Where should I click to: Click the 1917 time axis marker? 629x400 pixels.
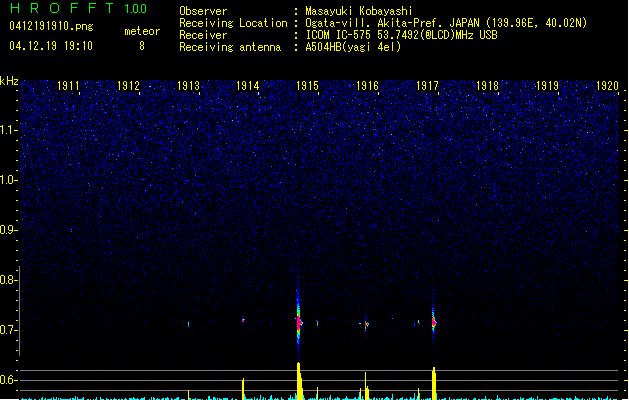tap(427, 86)
